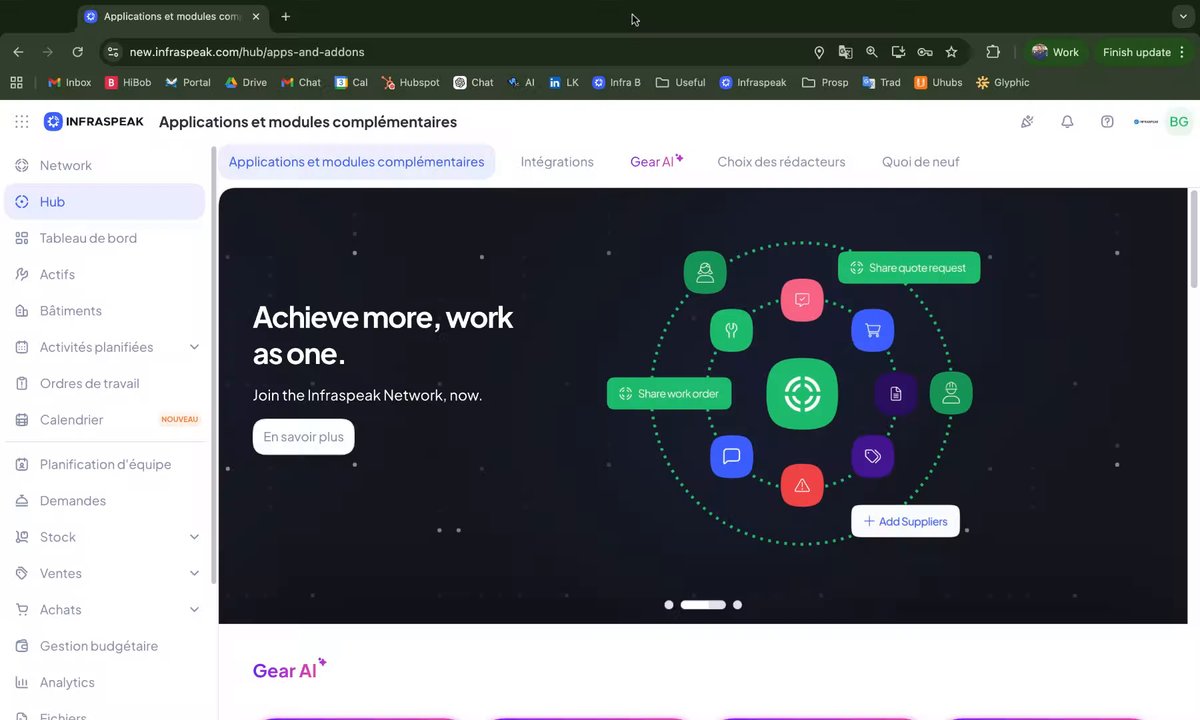Open the browser extensions puzzle icon
Image resolution: width=1200 pixels, height=720 pixels.
pos(993,52)
